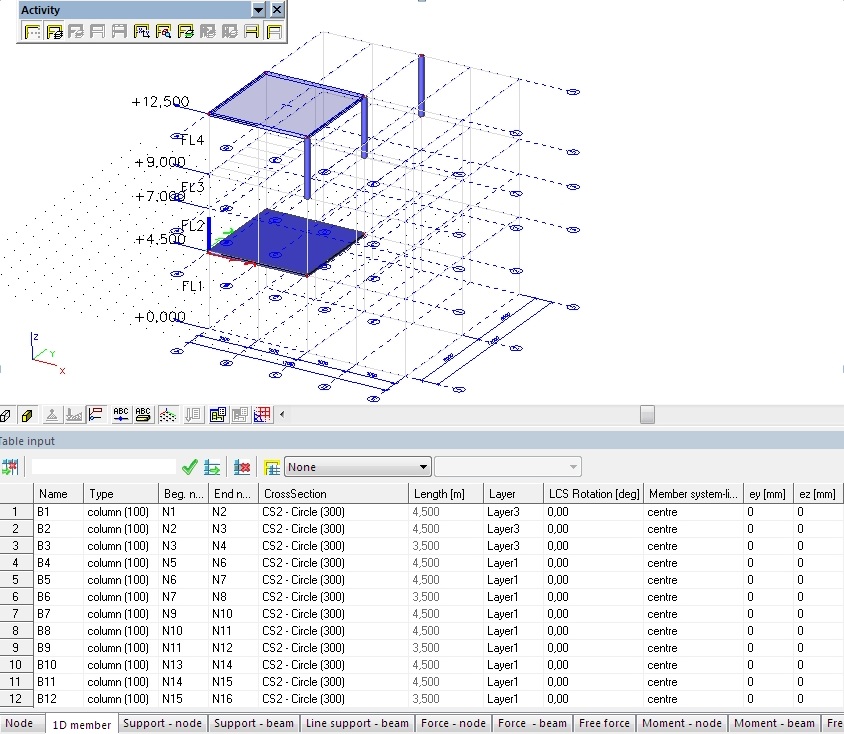Click the activity icon with XY selection arrow
The height and width of the screenshot is (734, 844).
(142, 32)
